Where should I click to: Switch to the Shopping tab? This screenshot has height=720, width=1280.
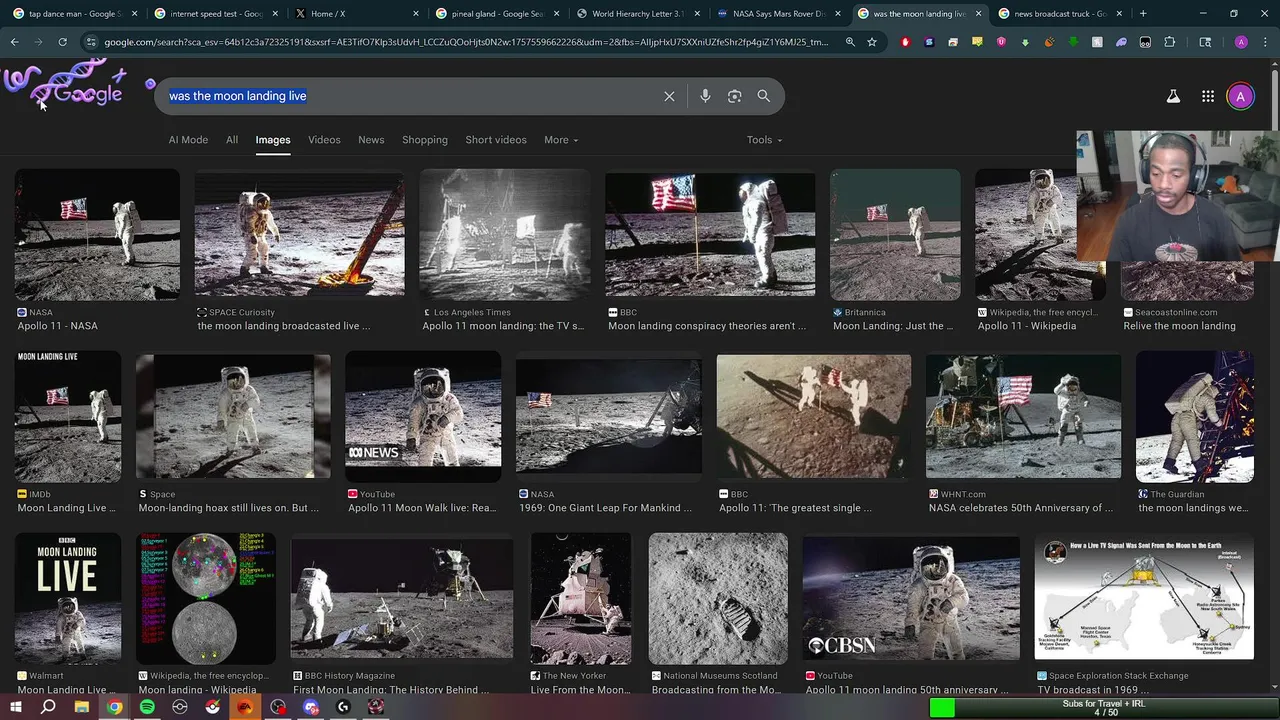pos(425,140)
